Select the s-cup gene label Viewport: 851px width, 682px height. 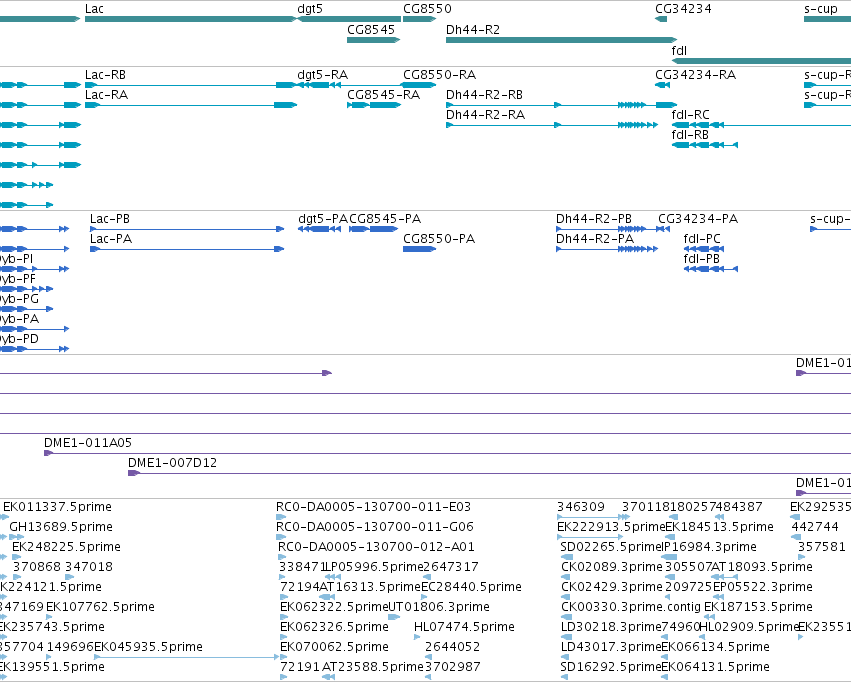click(x=821, y=9)
